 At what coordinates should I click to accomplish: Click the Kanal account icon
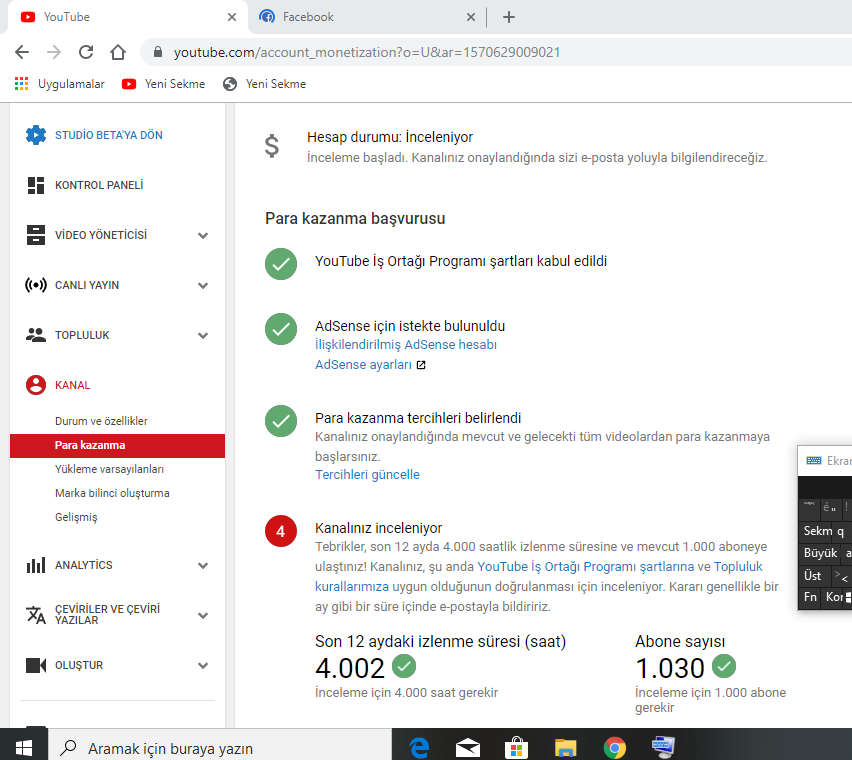pos(36,385)
